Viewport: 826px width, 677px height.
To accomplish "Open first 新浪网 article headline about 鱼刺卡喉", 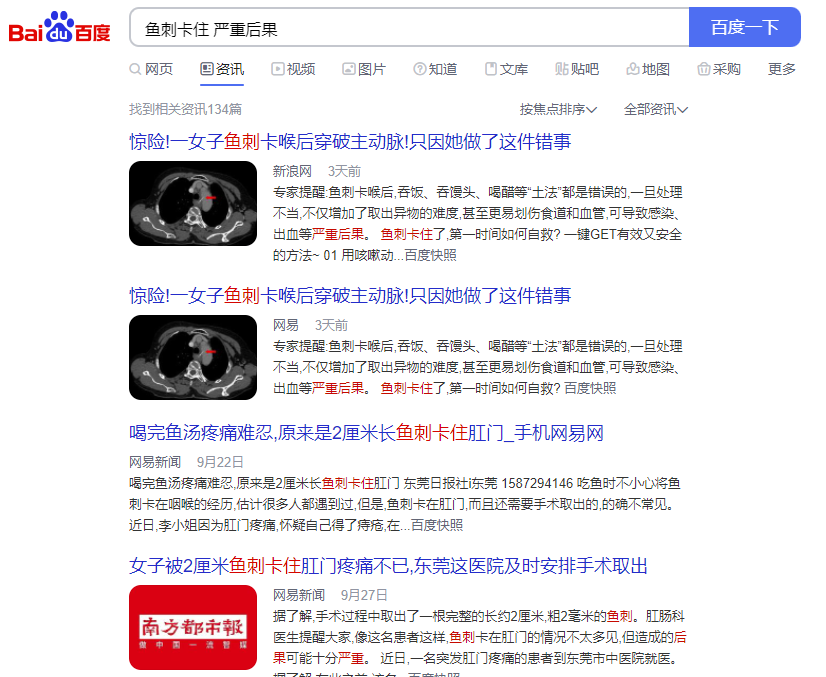I will click(350, 142).
